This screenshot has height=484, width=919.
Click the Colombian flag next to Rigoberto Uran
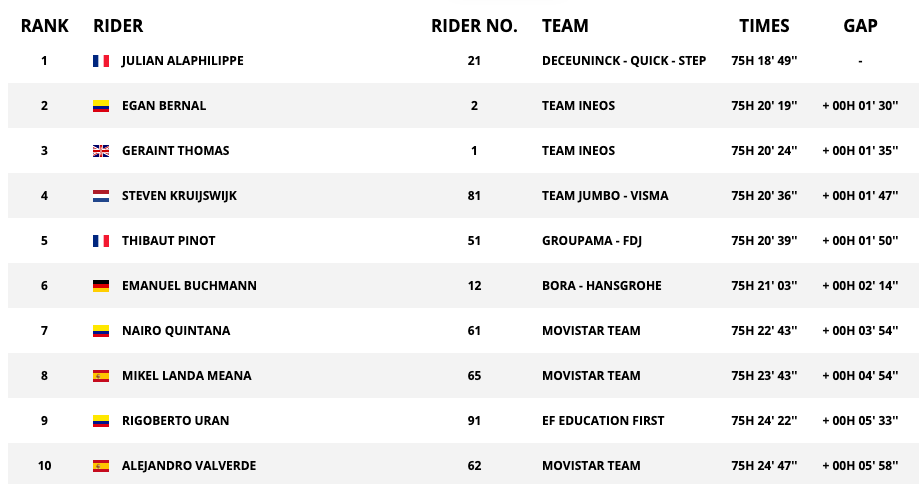pyautogui.click(x=101, y=421)
